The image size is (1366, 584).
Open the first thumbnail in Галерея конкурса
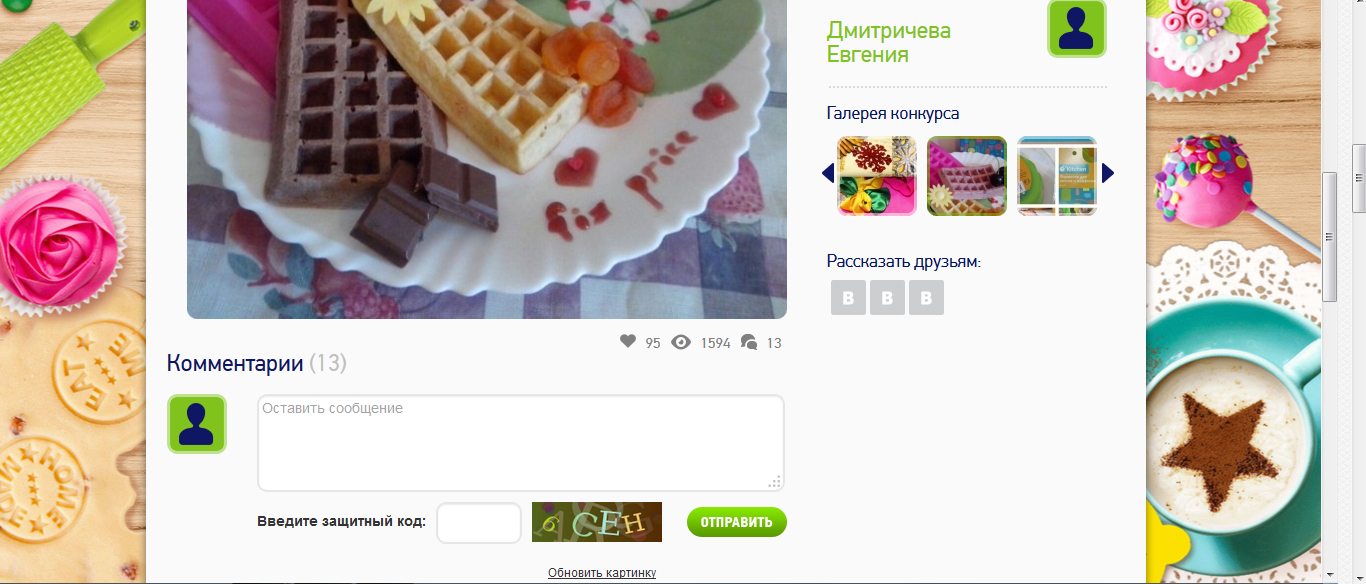tap(877, 176)
